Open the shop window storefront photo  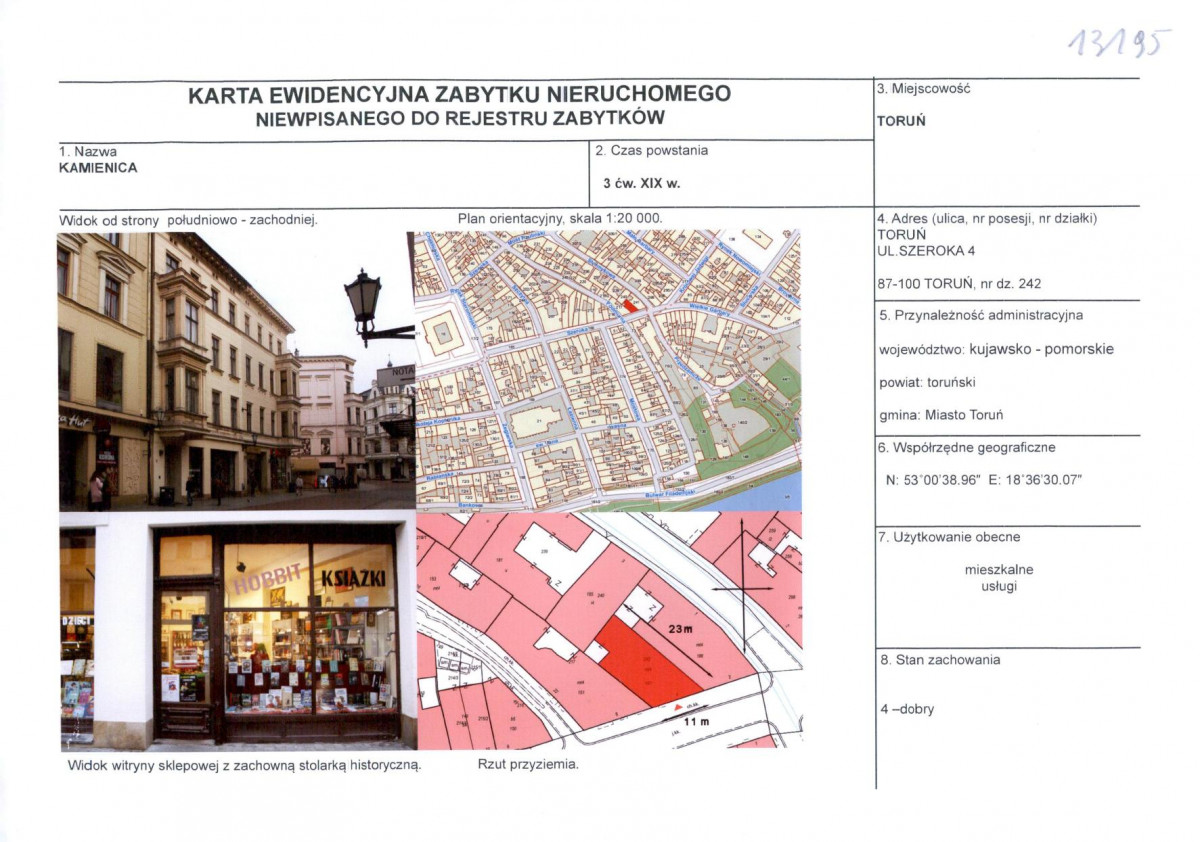click(x=238, y=631)
